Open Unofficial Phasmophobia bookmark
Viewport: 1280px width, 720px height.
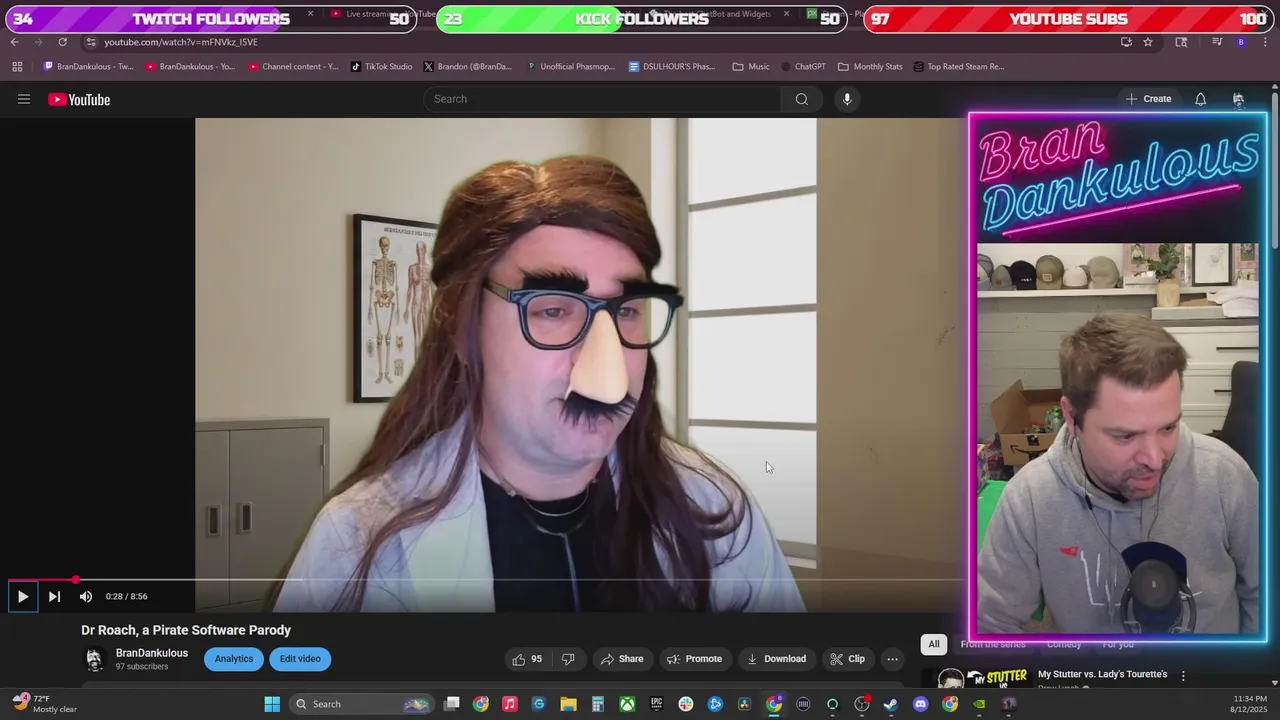click(x=570, y=67)
